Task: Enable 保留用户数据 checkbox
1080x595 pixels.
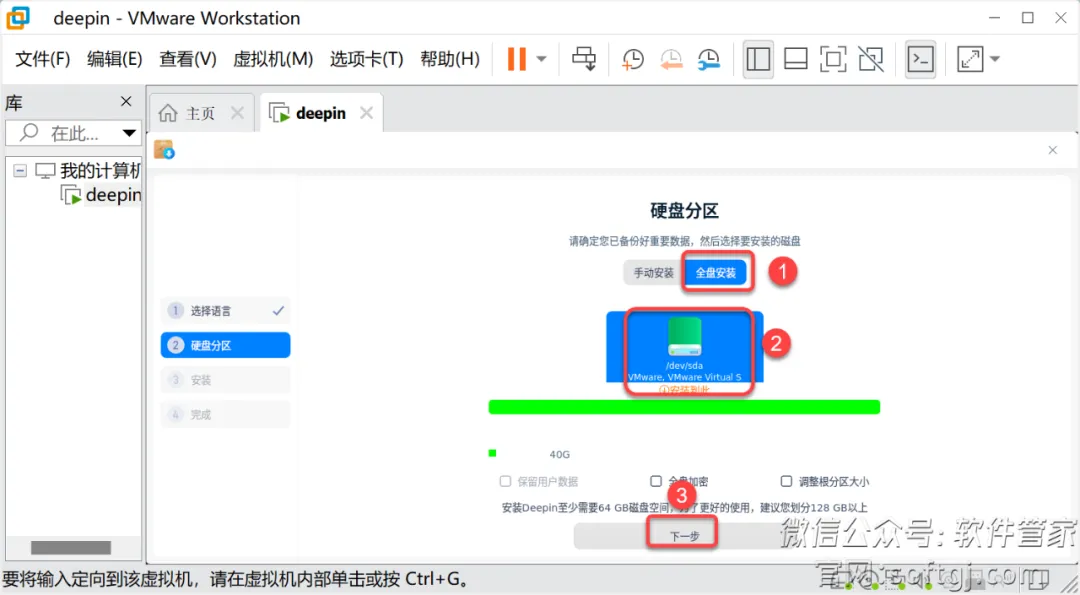Action: point(506,481)
